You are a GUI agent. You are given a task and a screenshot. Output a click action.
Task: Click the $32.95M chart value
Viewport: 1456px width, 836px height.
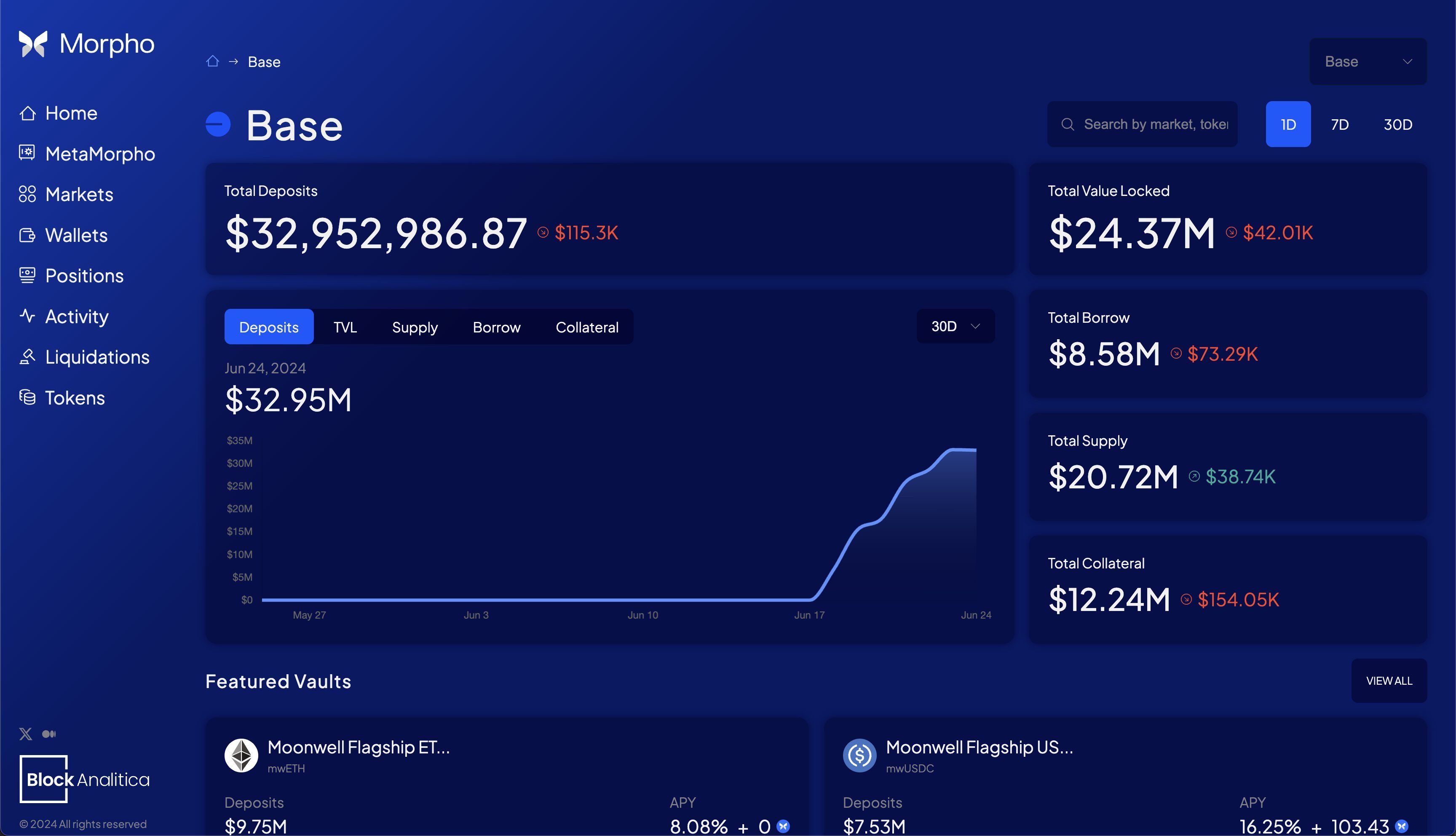288,399
